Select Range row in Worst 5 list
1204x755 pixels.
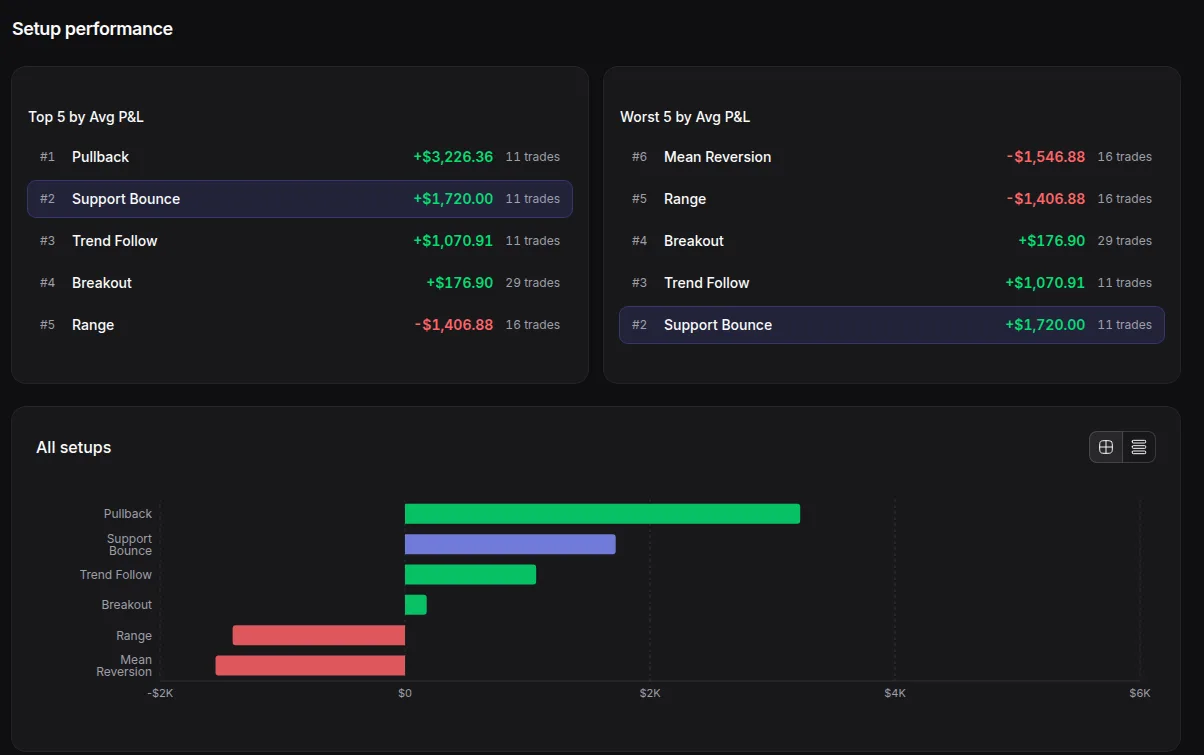[892, 199]
